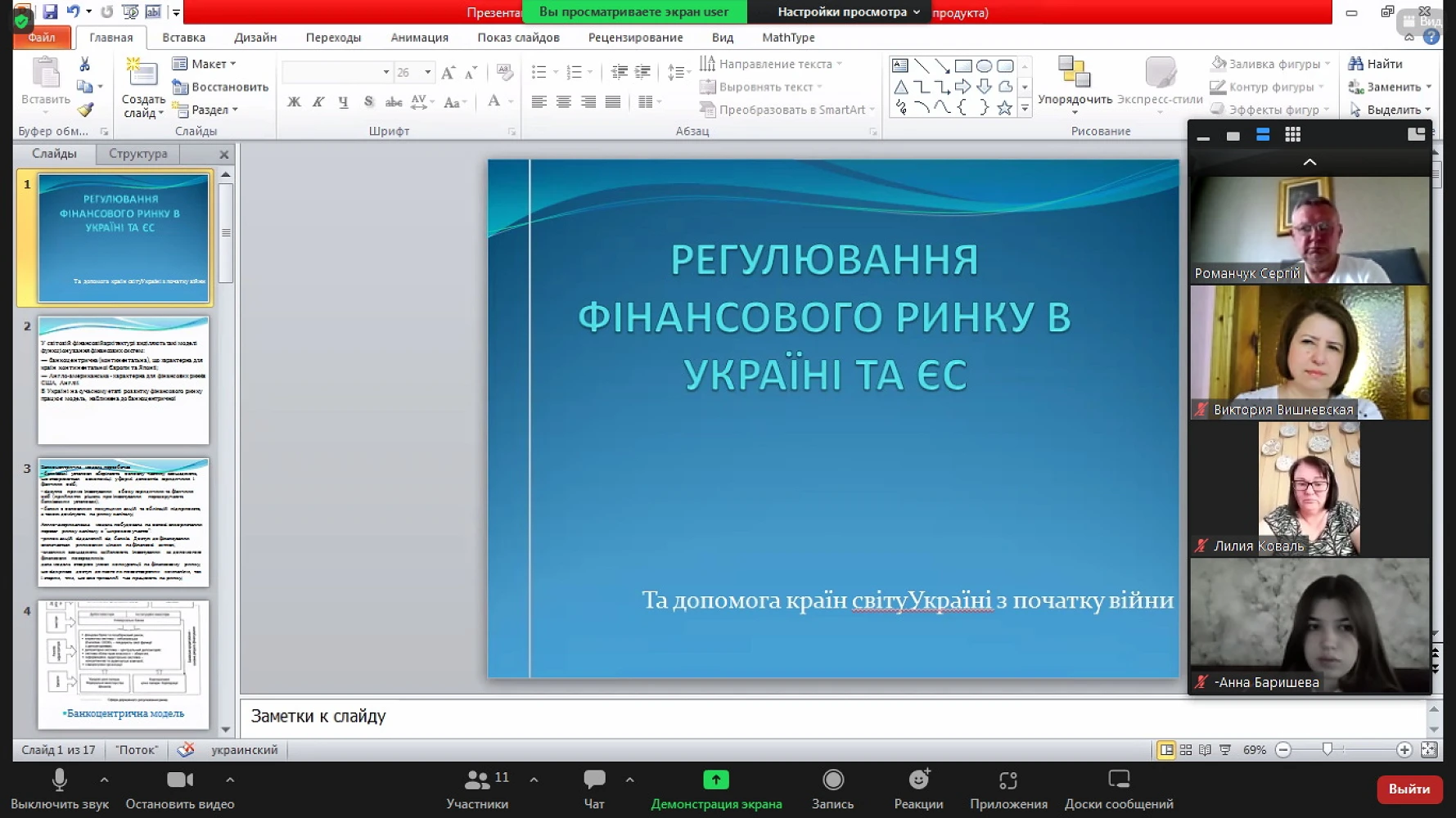Switch to slide sorter view icon

1186,750
